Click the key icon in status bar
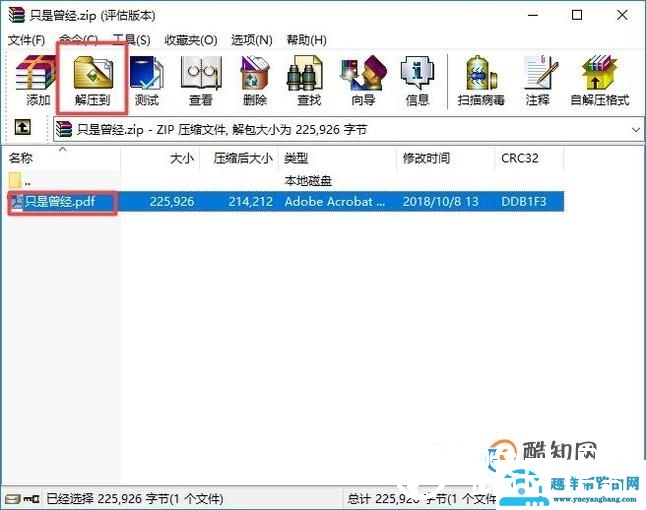 point(31,499)
